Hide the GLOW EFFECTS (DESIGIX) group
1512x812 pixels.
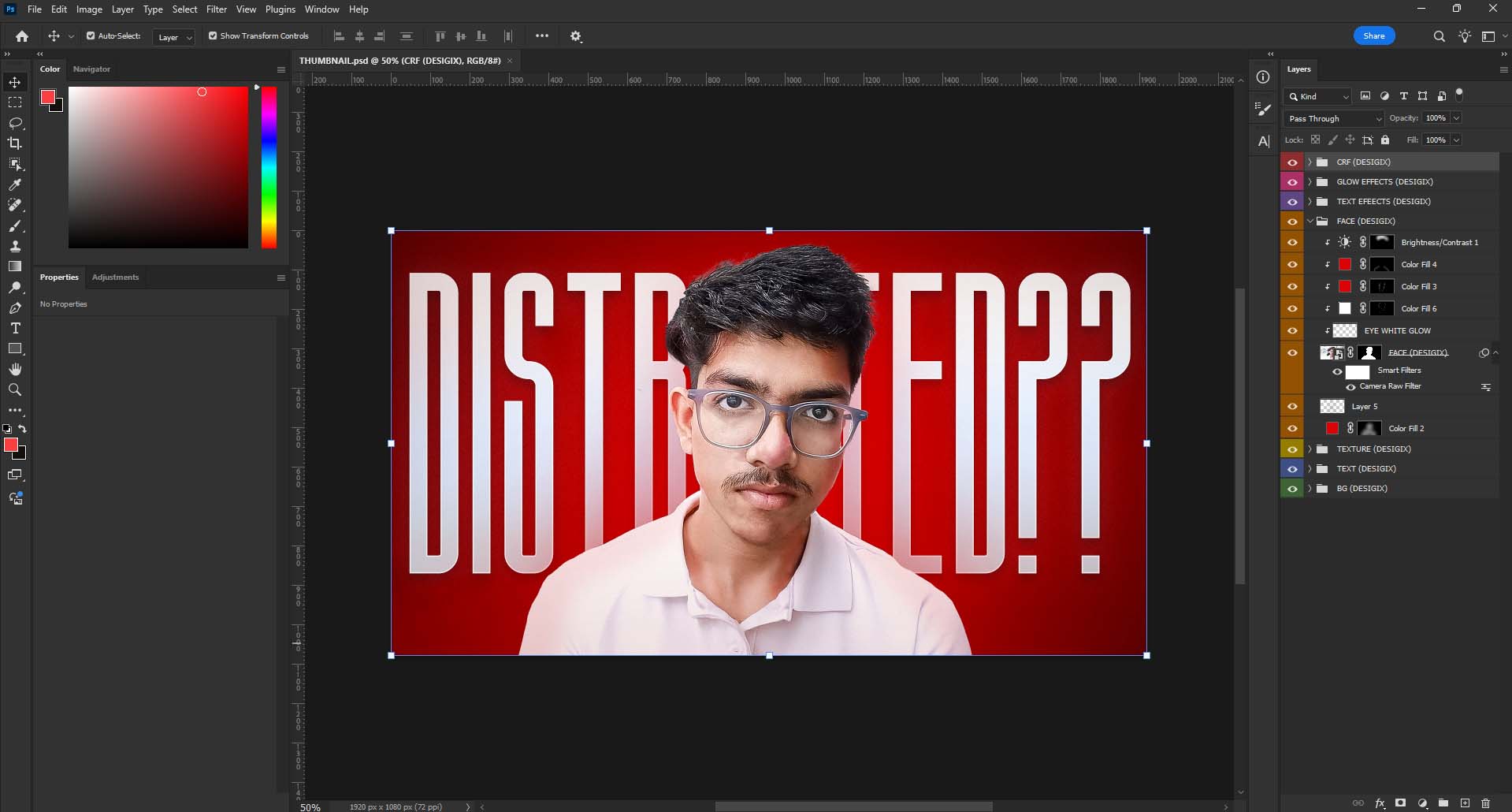pos(1292,182)
